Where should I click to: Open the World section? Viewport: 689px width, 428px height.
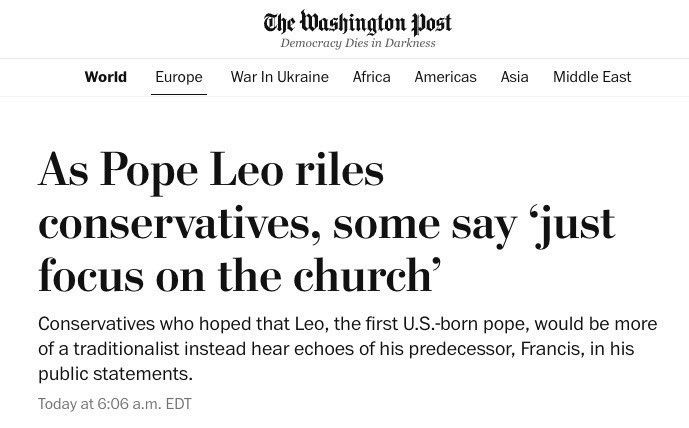tap(105, 77)
